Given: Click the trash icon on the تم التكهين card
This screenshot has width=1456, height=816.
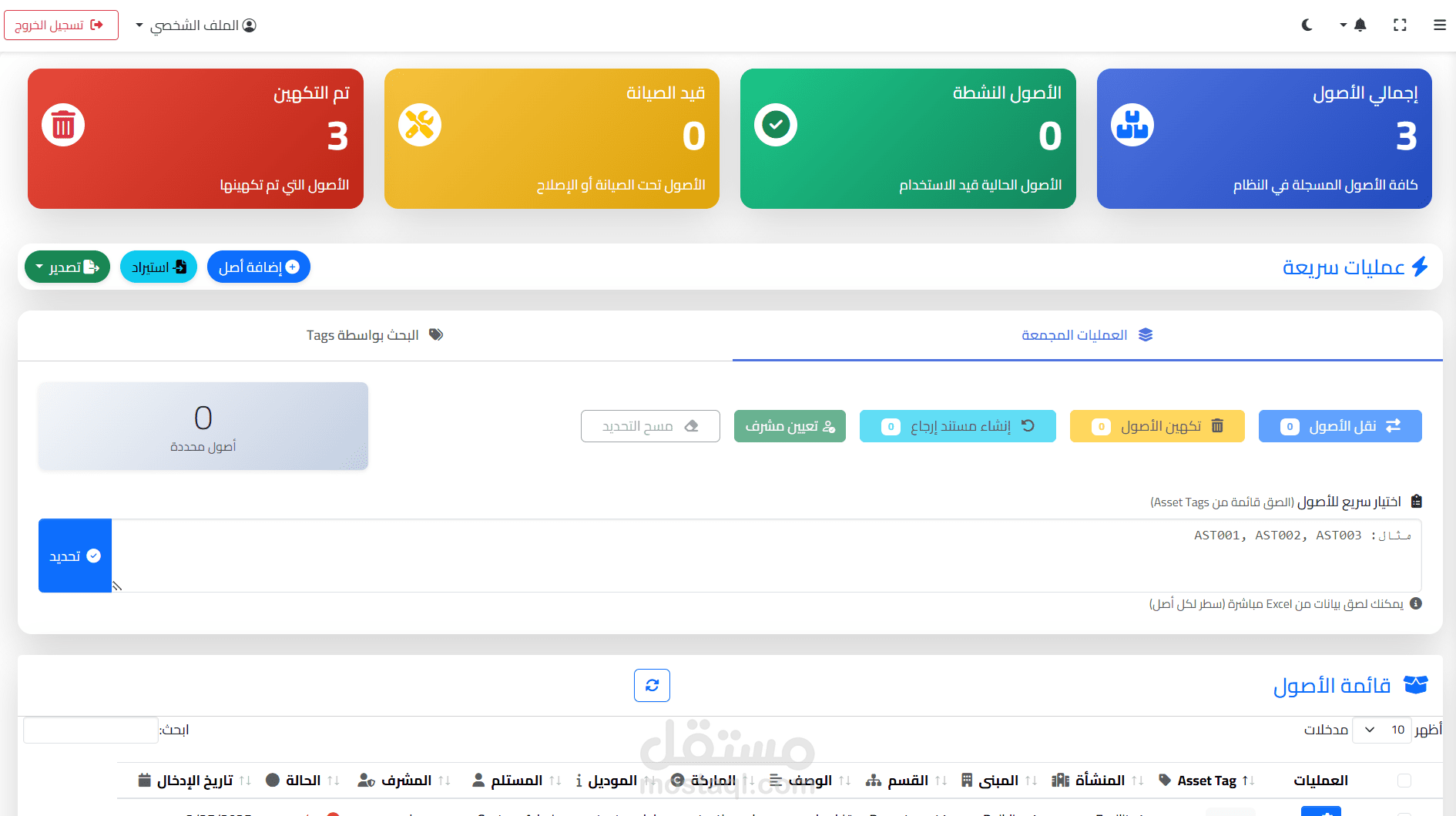Looking at the screenshot, I should 62,124.
